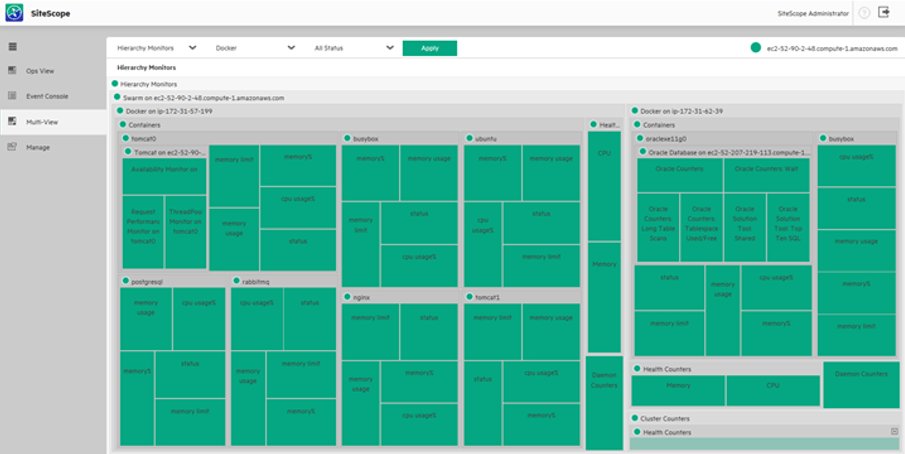Click the status dot beside the tomcat0 group
Viewport: 905px width, 454px height.
pyautogui.click(x=126, y=138)
